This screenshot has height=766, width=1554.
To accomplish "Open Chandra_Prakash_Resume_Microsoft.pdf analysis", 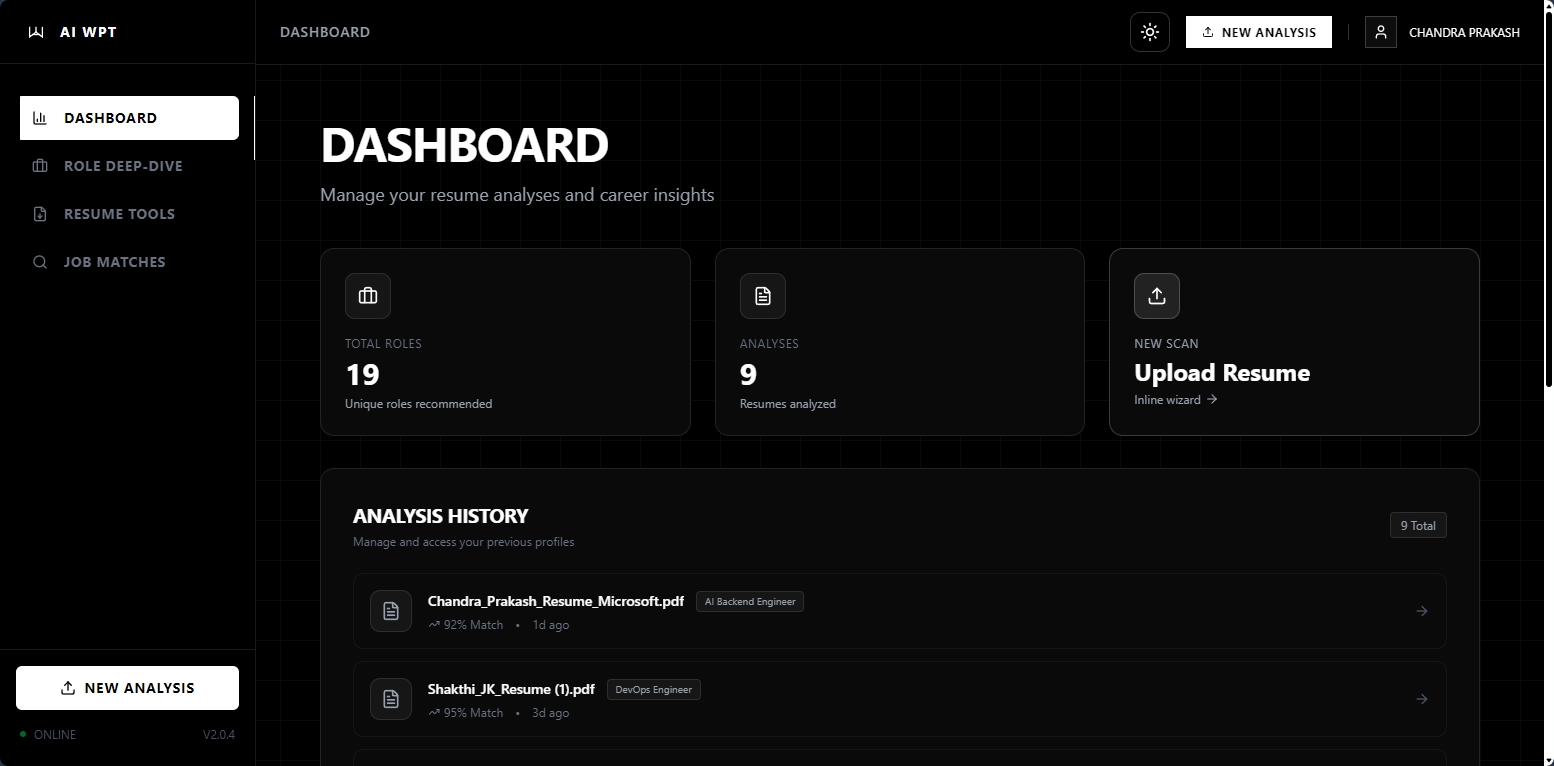I will (x=900, y=611).
